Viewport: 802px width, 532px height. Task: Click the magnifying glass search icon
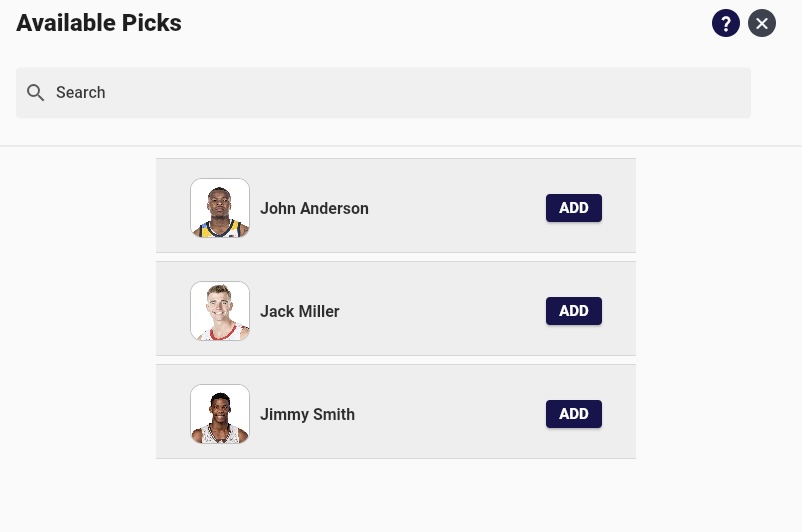click(x=35, y=93)
